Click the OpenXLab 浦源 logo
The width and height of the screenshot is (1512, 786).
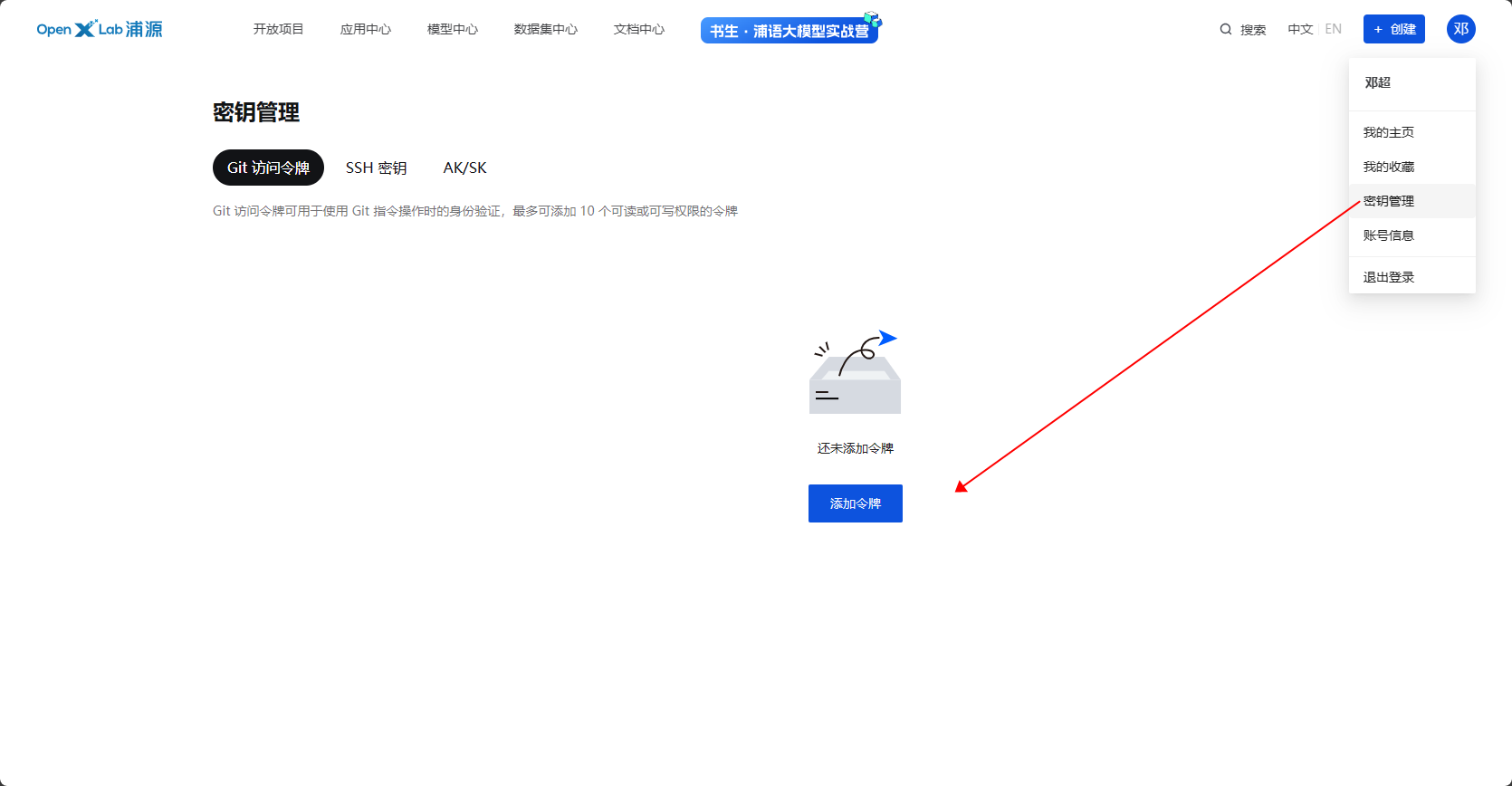[x=100, y=29]
